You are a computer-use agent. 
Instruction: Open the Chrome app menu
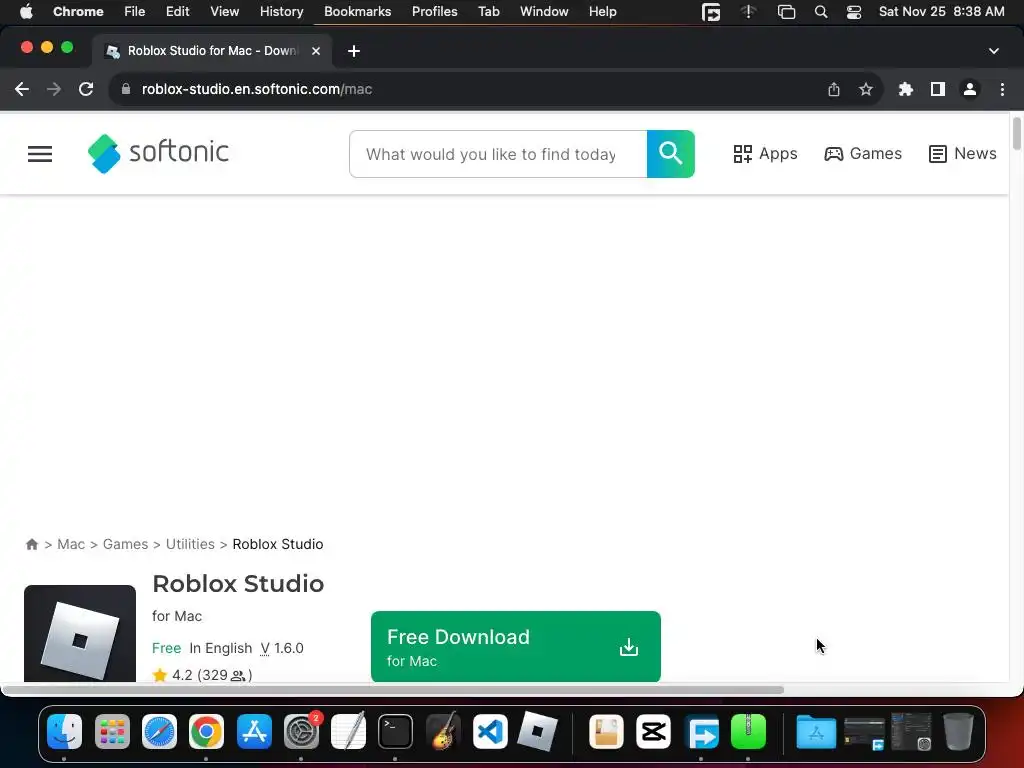pos(78,12)
